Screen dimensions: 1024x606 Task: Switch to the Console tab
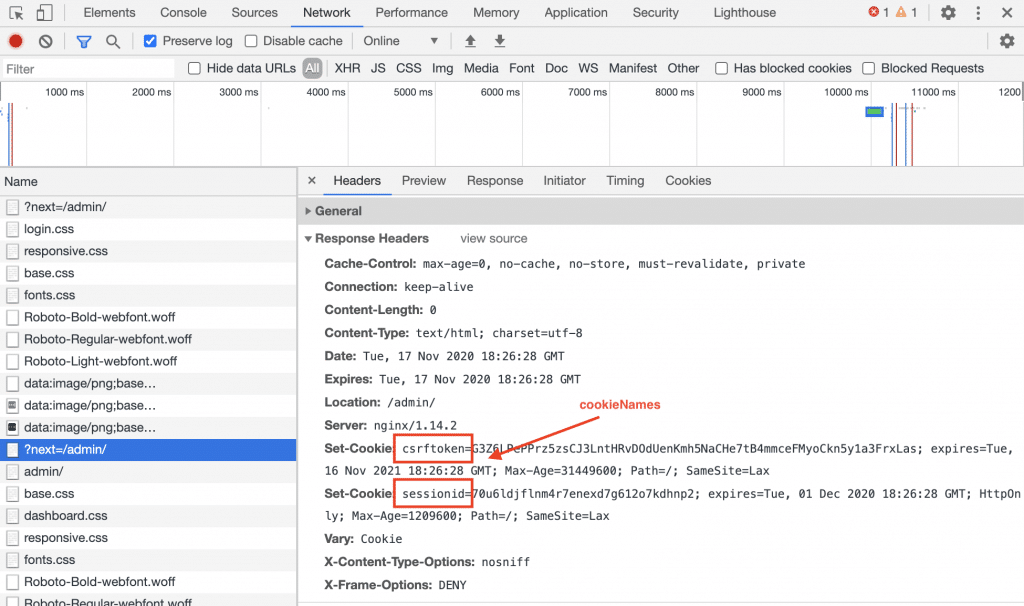pos(184,12)
